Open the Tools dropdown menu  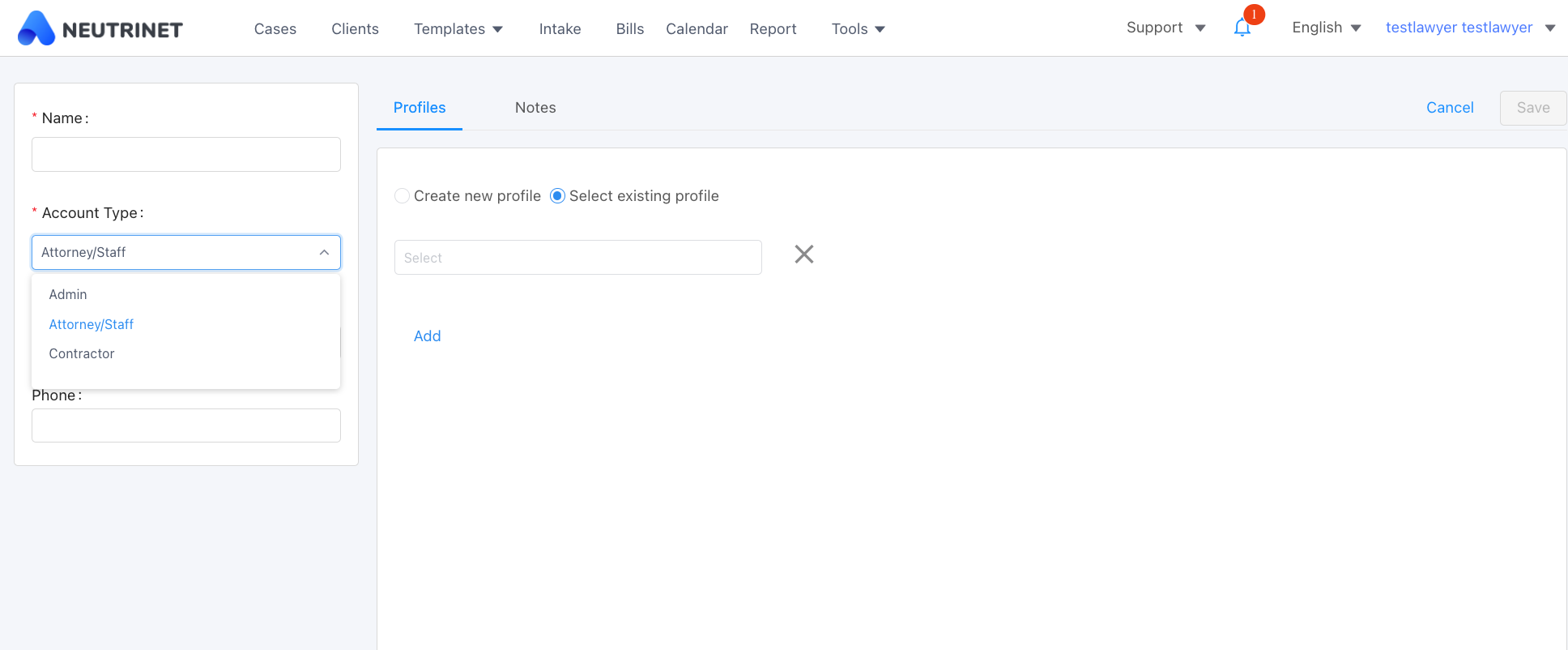[858, 29]
